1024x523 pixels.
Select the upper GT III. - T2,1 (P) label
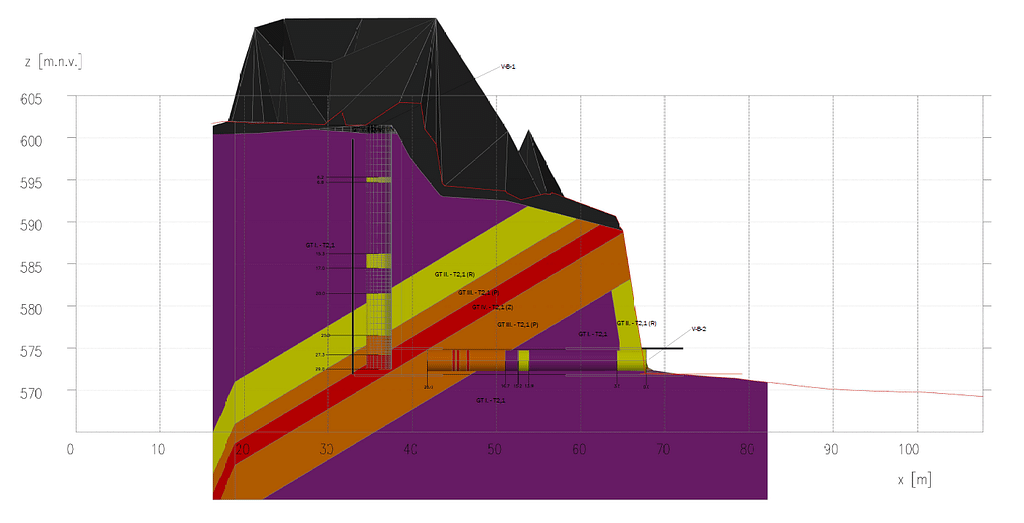click(478, 293)
